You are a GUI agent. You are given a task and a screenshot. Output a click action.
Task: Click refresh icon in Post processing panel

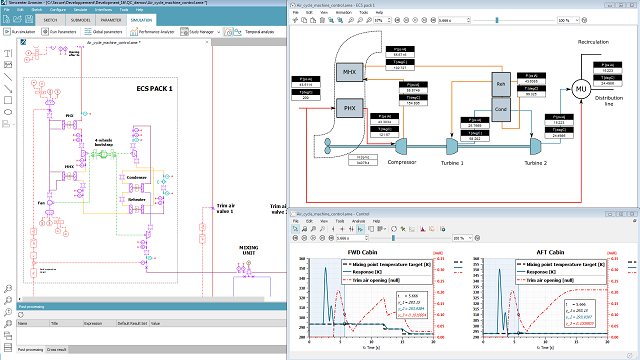pos(21,315)
